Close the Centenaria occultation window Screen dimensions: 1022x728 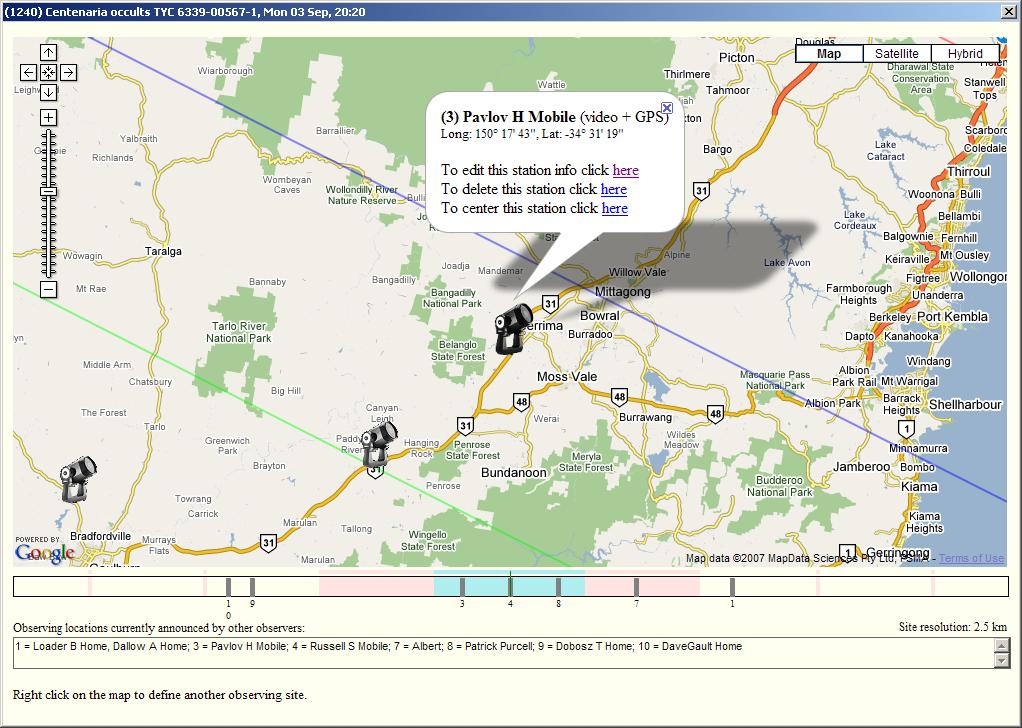click(x=1009, y=12)
